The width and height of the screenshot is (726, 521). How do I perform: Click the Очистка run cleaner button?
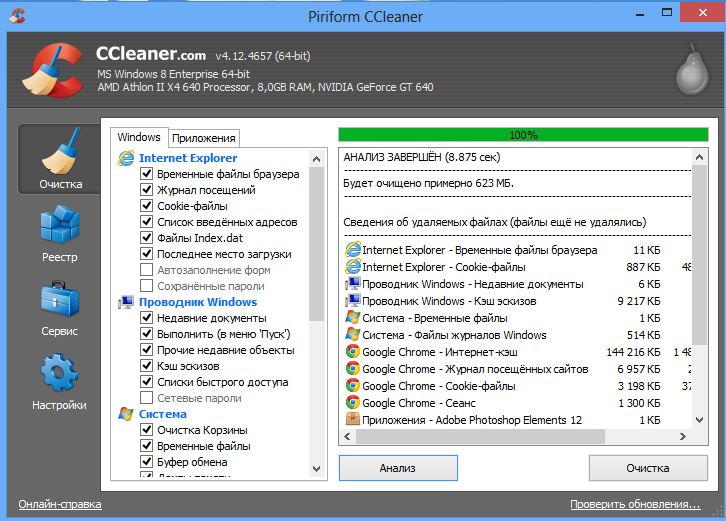(648, 468)
